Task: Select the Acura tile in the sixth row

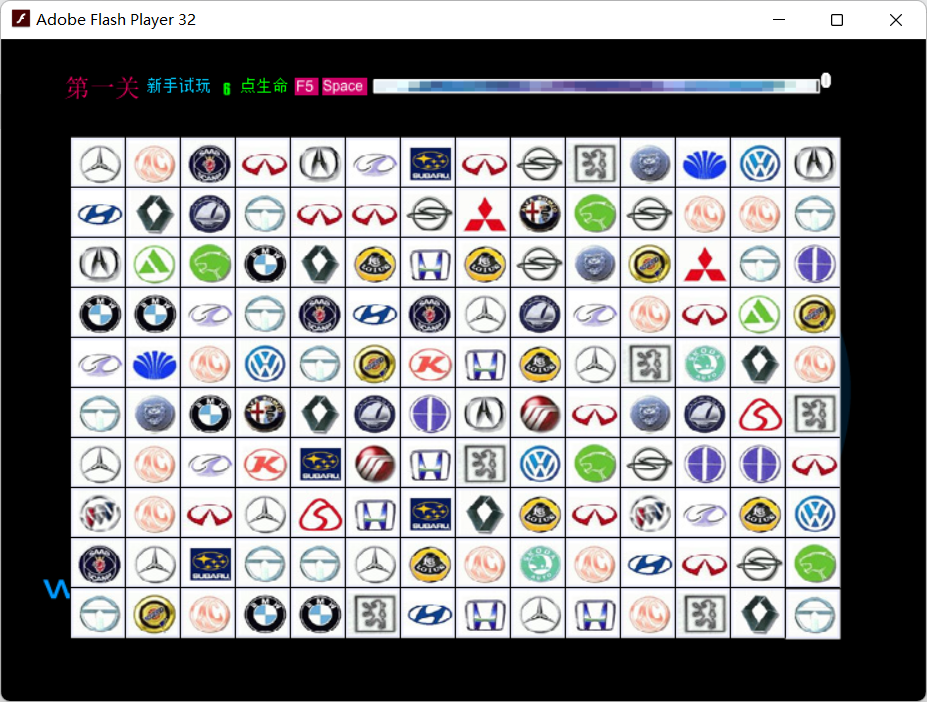Action: pyautogui.click(x=485, y=414)
